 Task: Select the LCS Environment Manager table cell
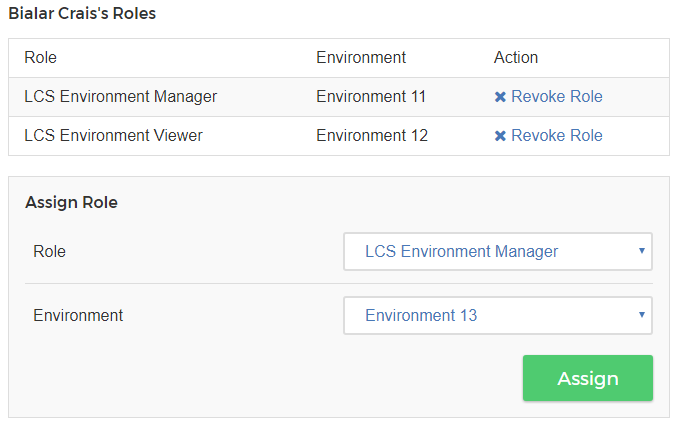click(120, 96)
